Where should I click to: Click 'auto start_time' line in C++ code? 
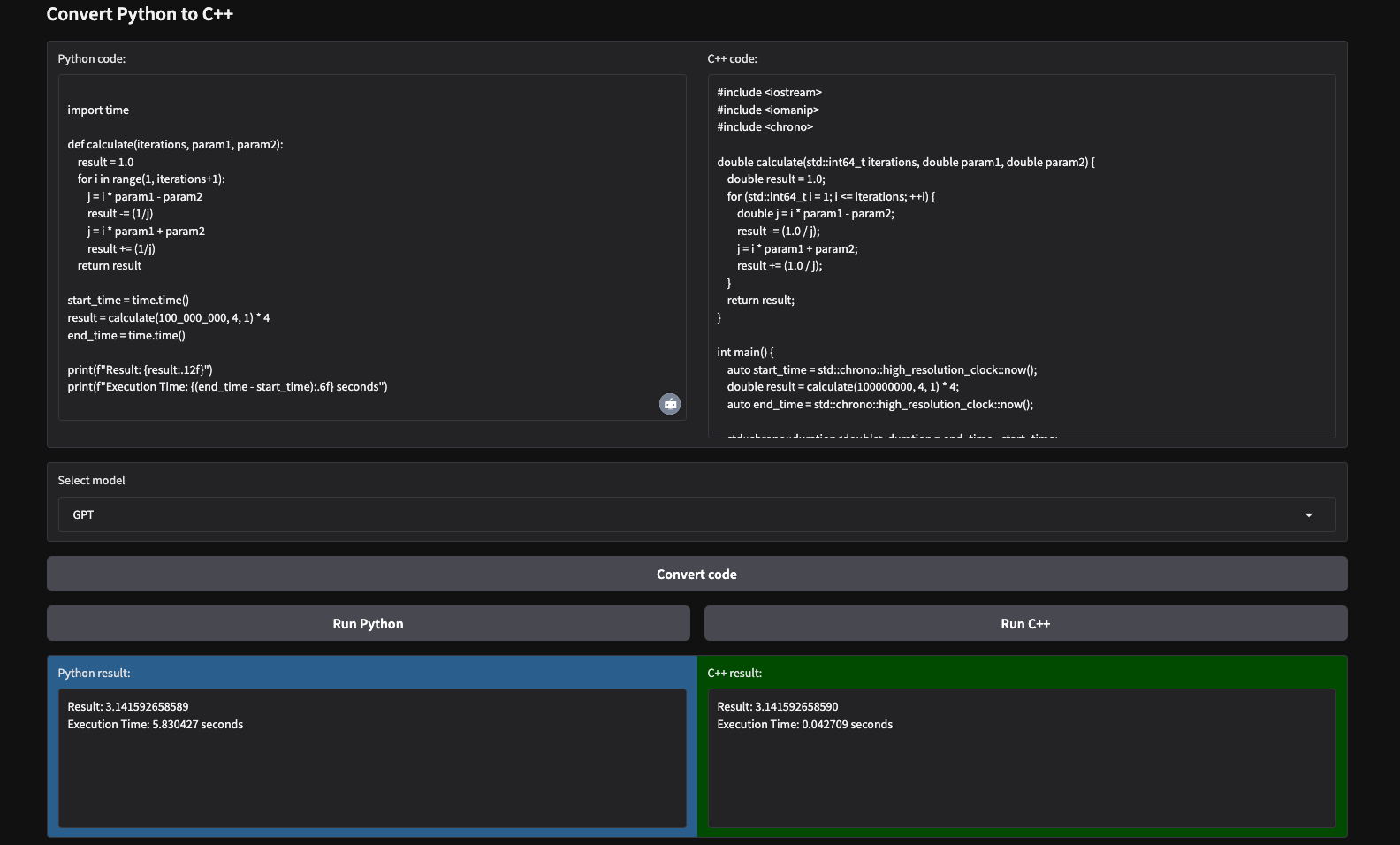[x=882, y=370]
